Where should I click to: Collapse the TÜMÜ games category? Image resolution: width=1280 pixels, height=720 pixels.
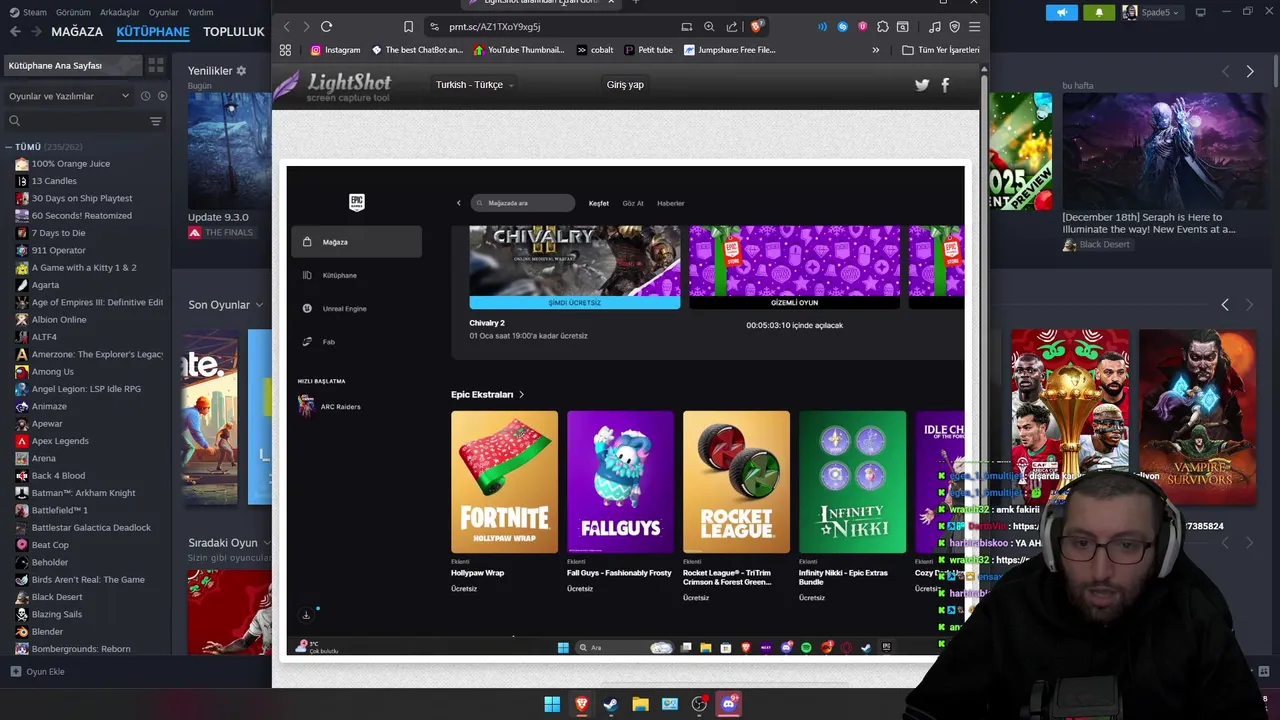click(x=10, y=147)
